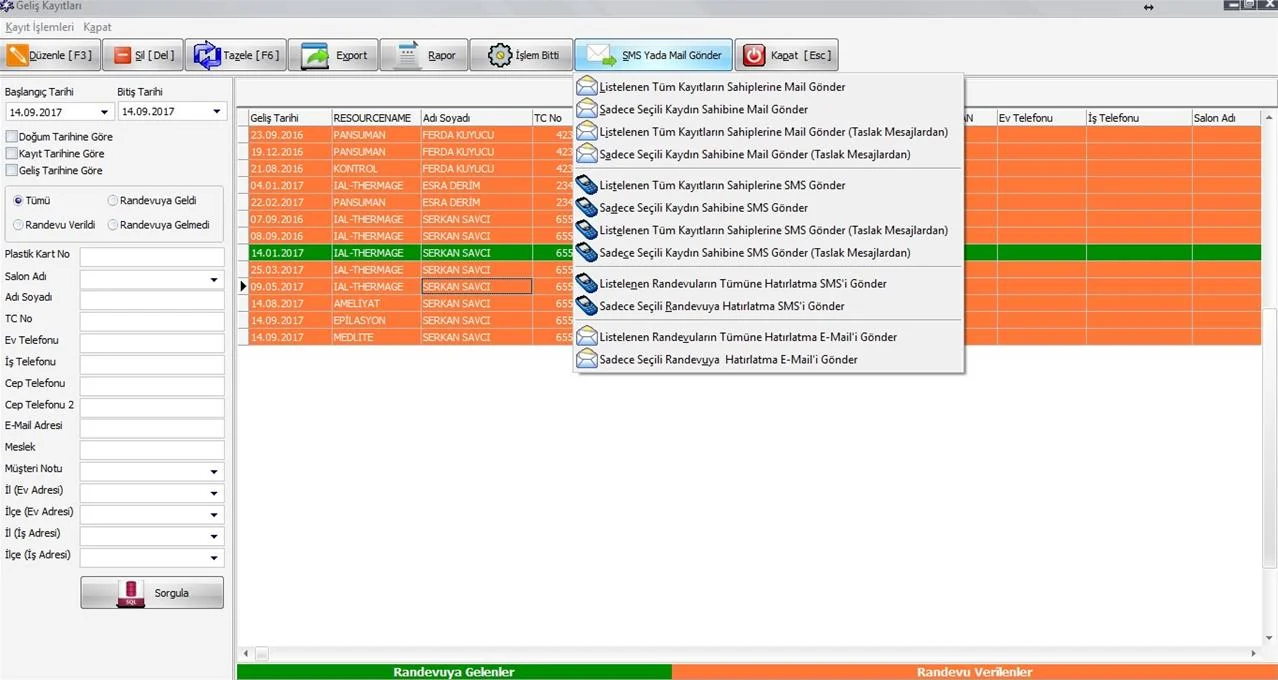Expand the Müşteri Notu dropdown
1278x680 pixels.
point(214,472)
